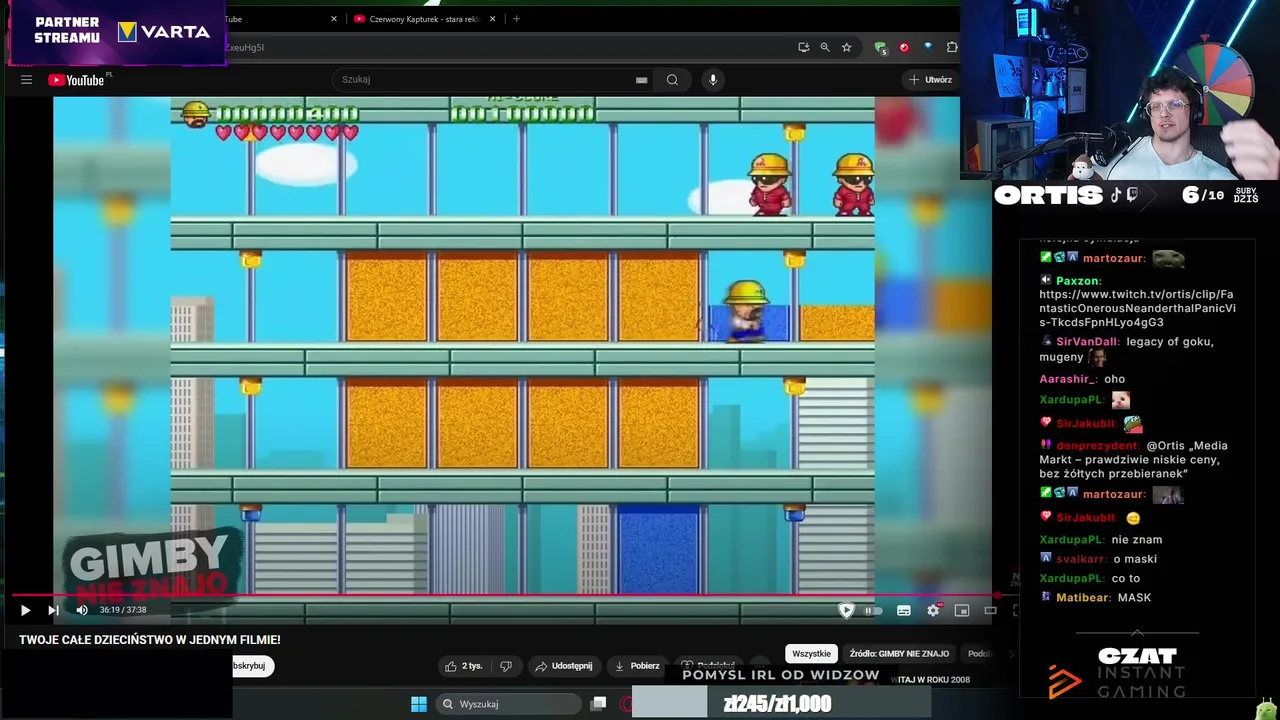This screenshot has height=720, width=1280.
Task: Open the blue extension icon
Action: pos(928,47)
